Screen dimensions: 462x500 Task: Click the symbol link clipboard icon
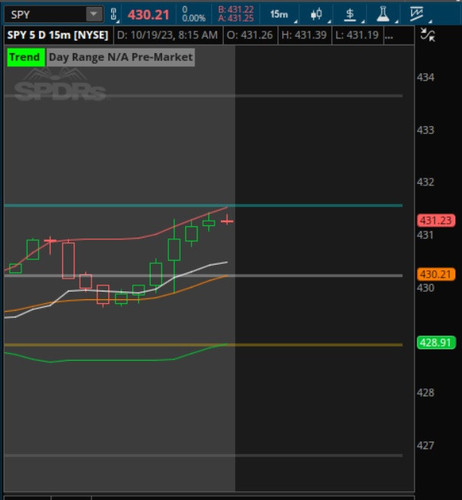click(114, 14)
